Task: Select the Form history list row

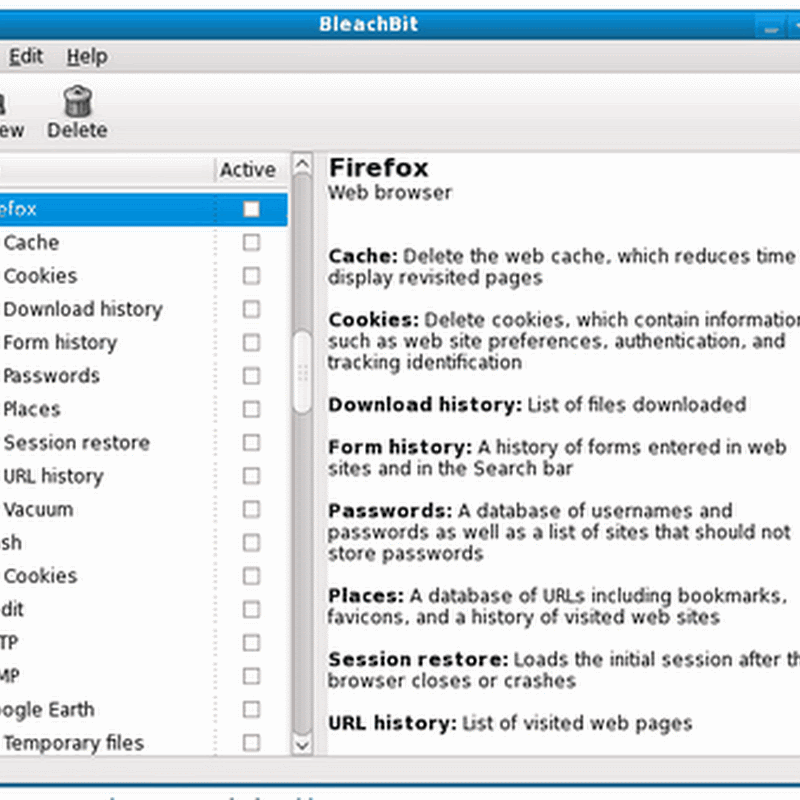Action: pyautogui.click(x=144, y=342)
